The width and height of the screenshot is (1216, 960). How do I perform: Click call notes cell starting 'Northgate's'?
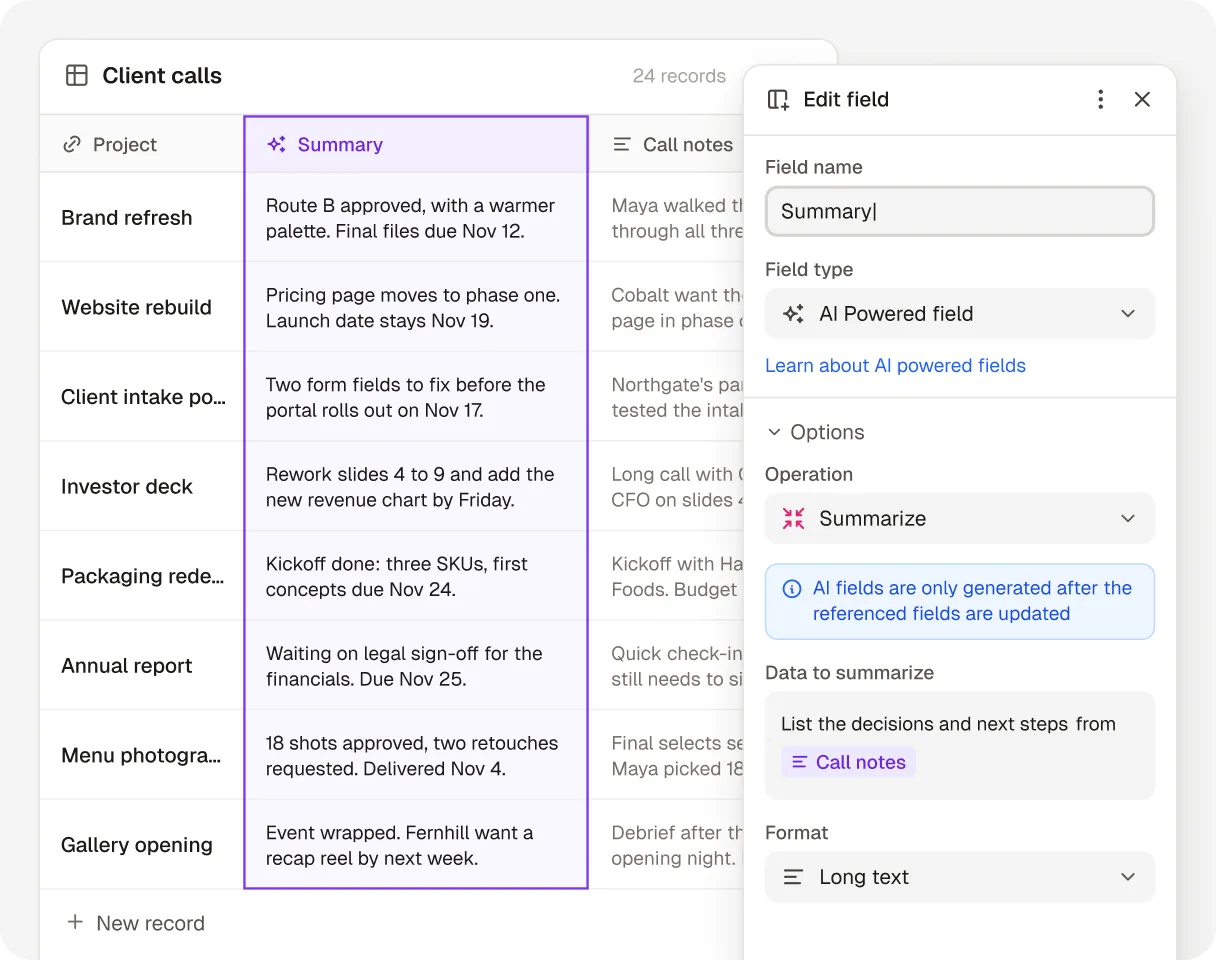pyautogui.click(x=668, y=397)
